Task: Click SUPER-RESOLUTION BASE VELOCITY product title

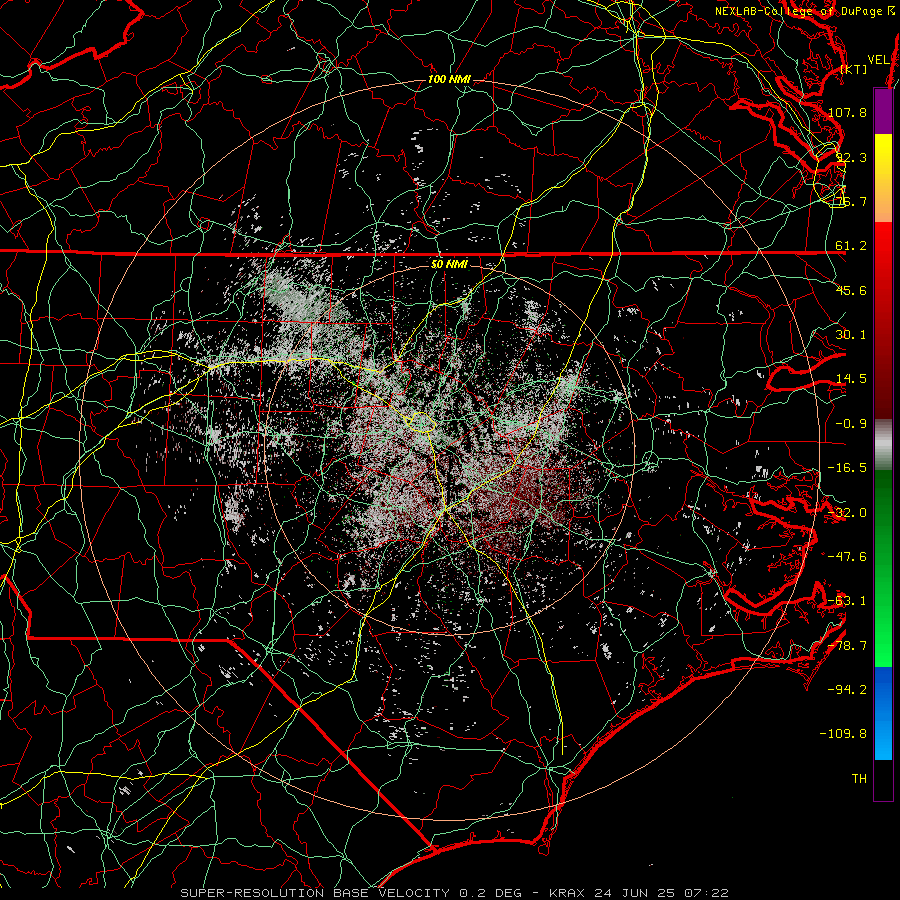Action: (x=315, y=893)
